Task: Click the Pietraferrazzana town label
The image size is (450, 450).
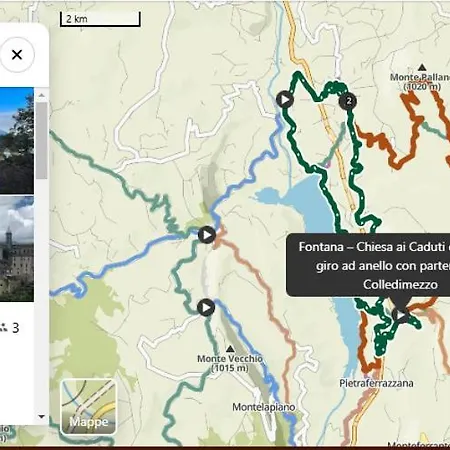Action: pyautogui.click(x=376, y=383)
